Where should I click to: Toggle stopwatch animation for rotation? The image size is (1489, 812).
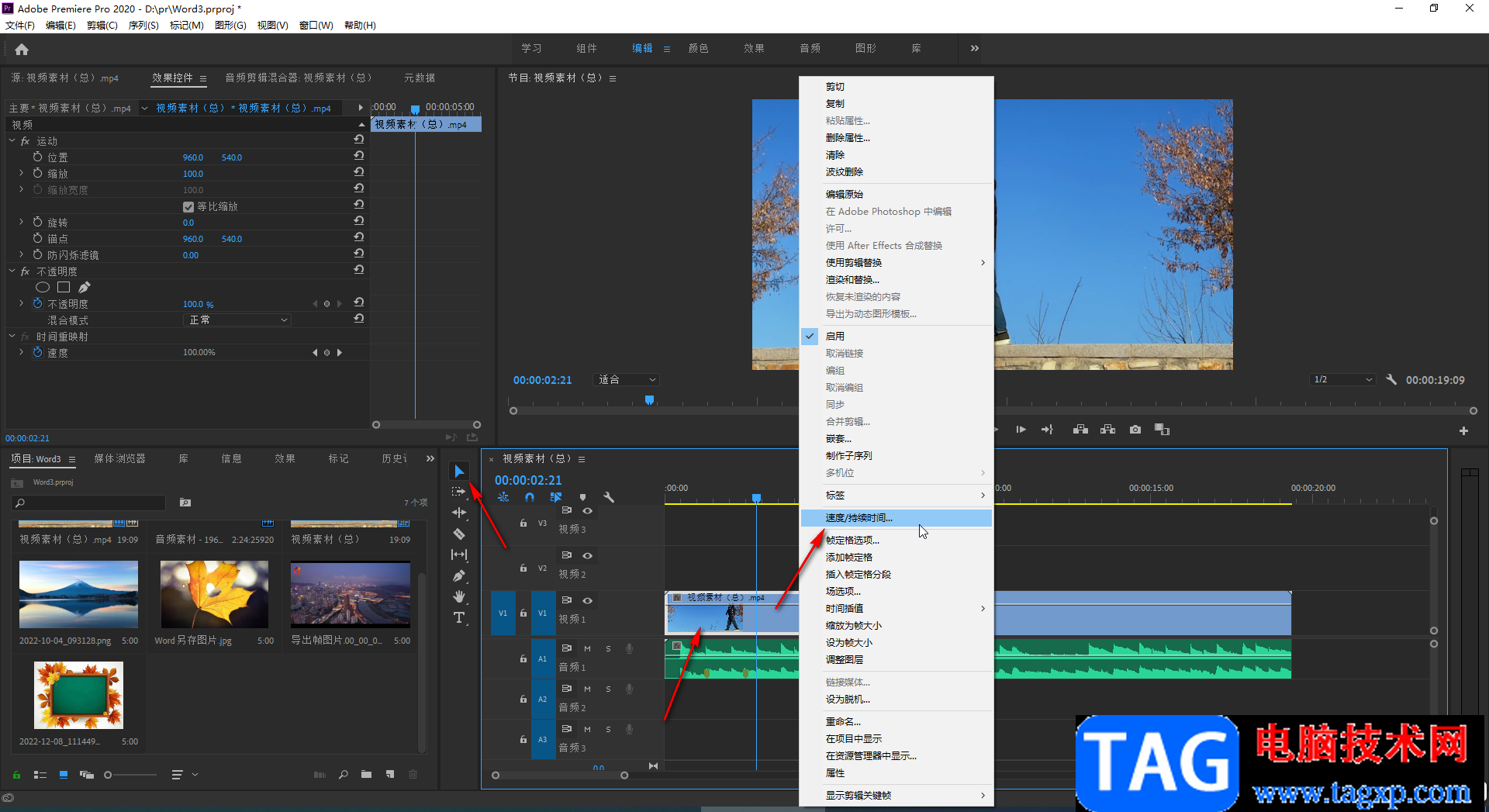coord(37,222)
